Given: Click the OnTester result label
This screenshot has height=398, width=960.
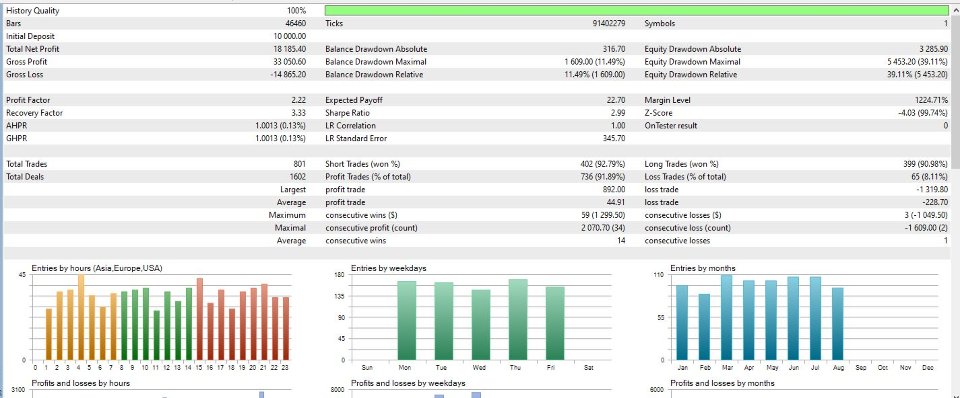Looking at the screenshot, I should (670, 126).
